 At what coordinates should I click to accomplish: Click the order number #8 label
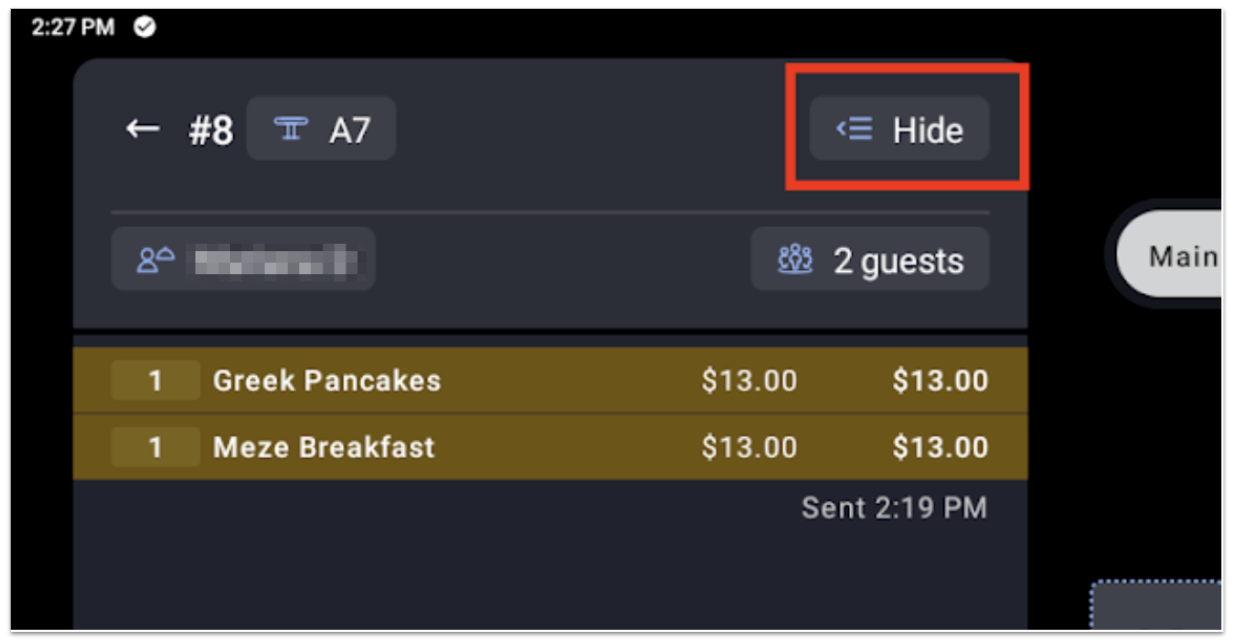(210, 128)
